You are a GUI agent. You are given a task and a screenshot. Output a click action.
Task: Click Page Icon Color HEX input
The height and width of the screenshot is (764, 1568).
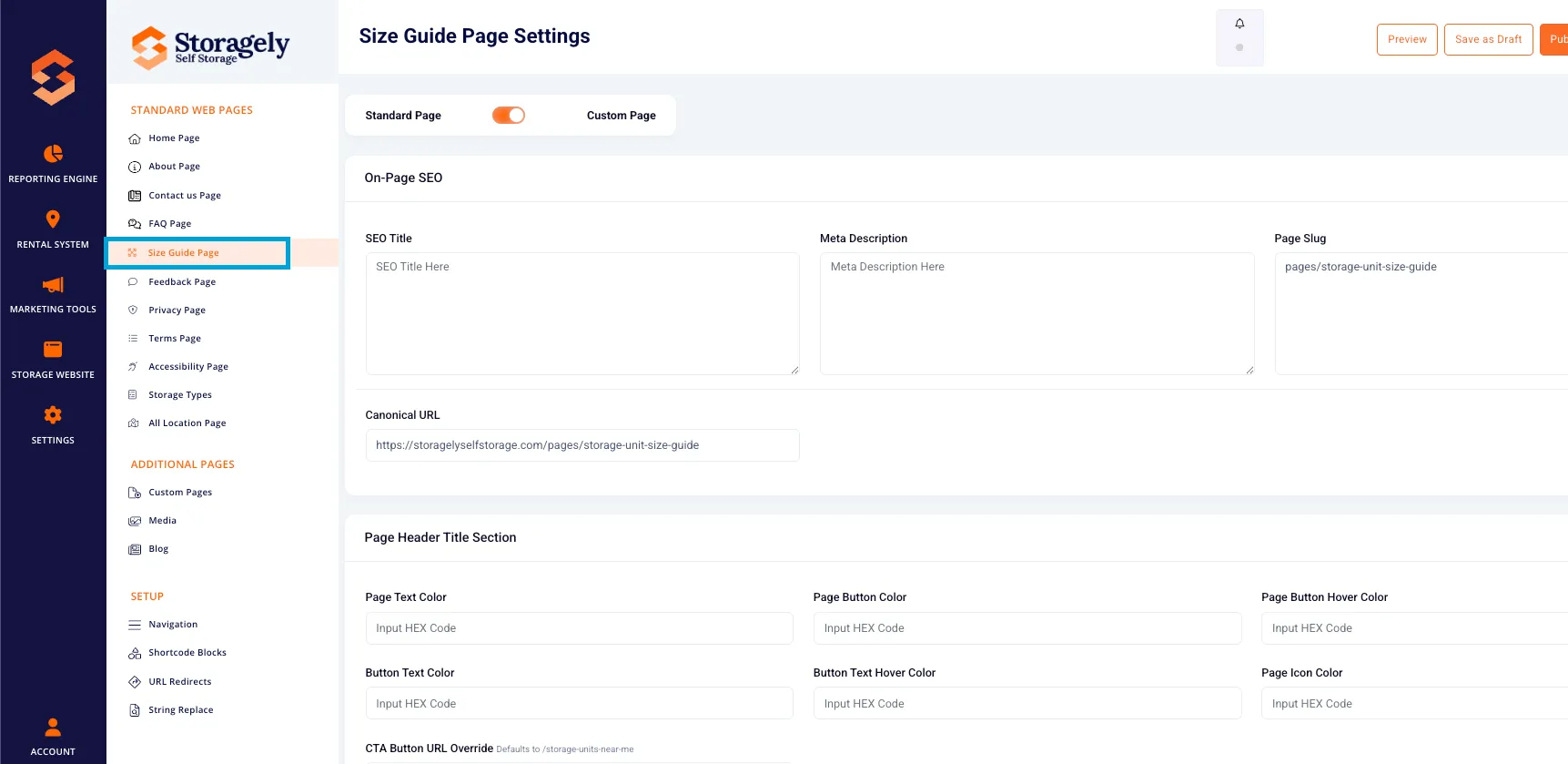[1414, 704]
